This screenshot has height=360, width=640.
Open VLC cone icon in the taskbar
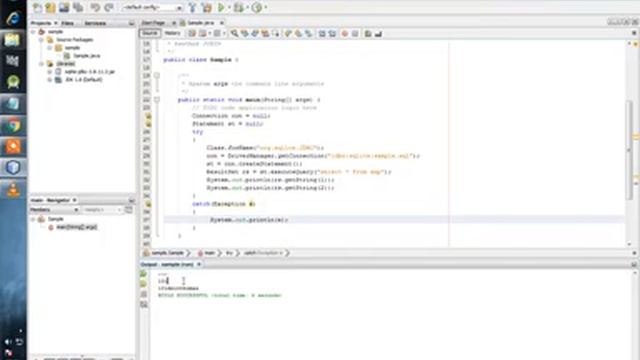(13, 189)
